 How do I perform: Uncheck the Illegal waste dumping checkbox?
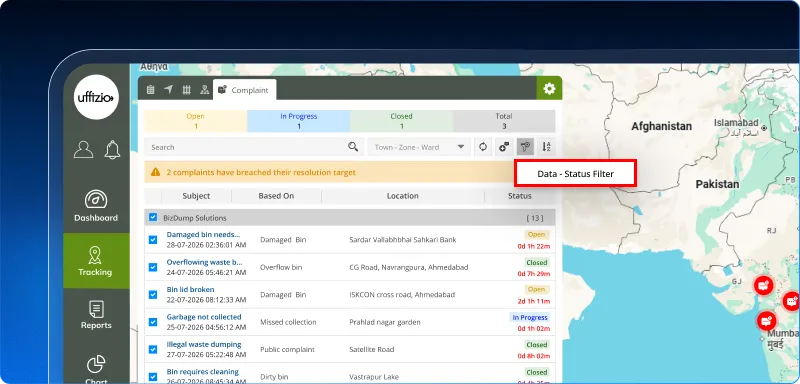153,349
